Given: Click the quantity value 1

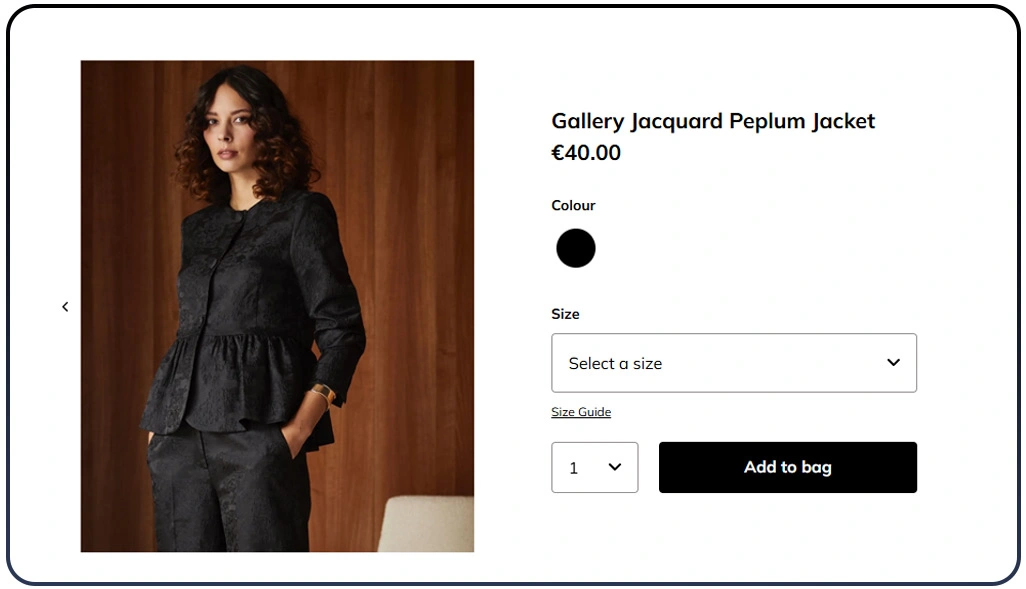Looking at the screenshot, I should [574, 468].
